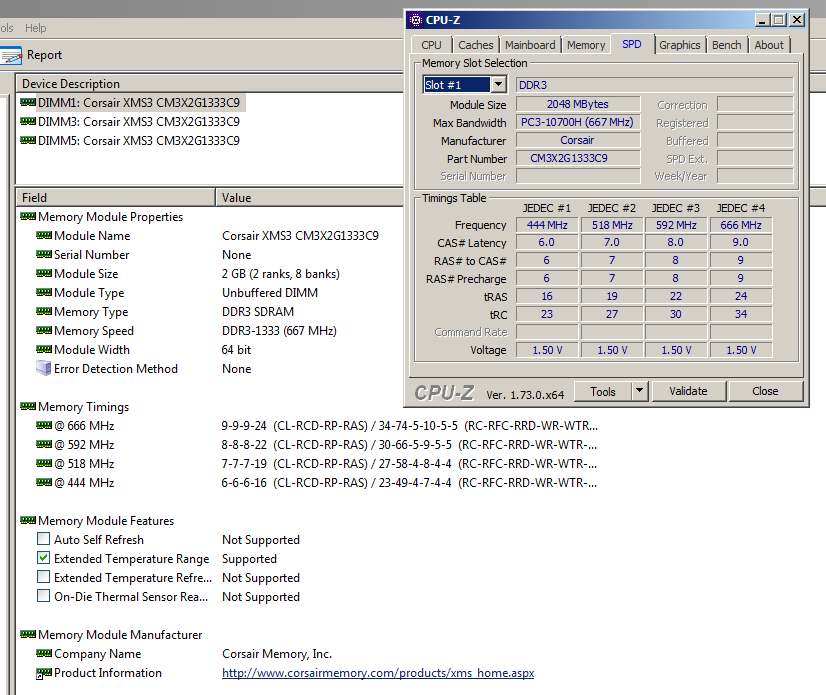Open the Bench tab

point(726,45)
